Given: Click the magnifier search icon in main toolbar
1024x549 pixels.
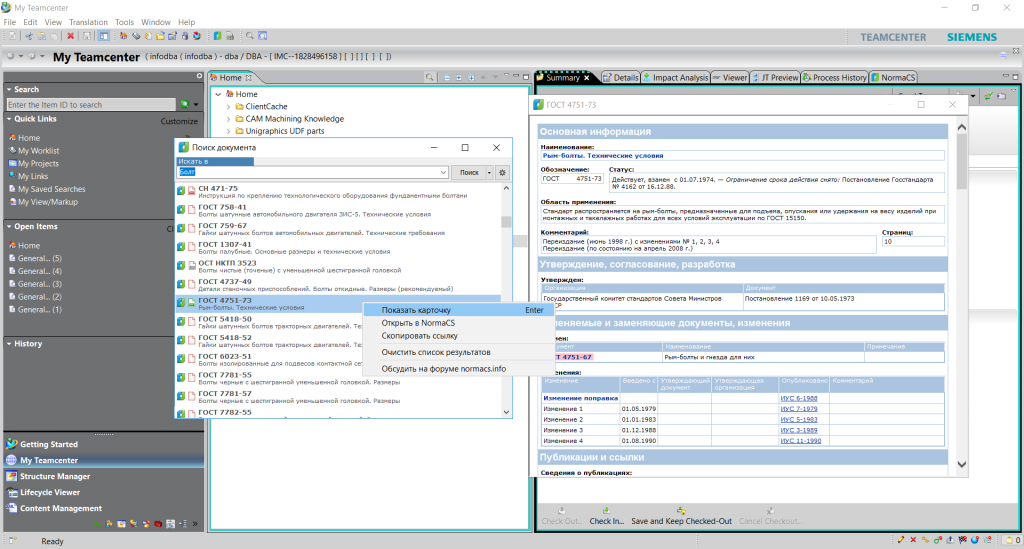Looking at the screenshot, I should click(249, 36).
